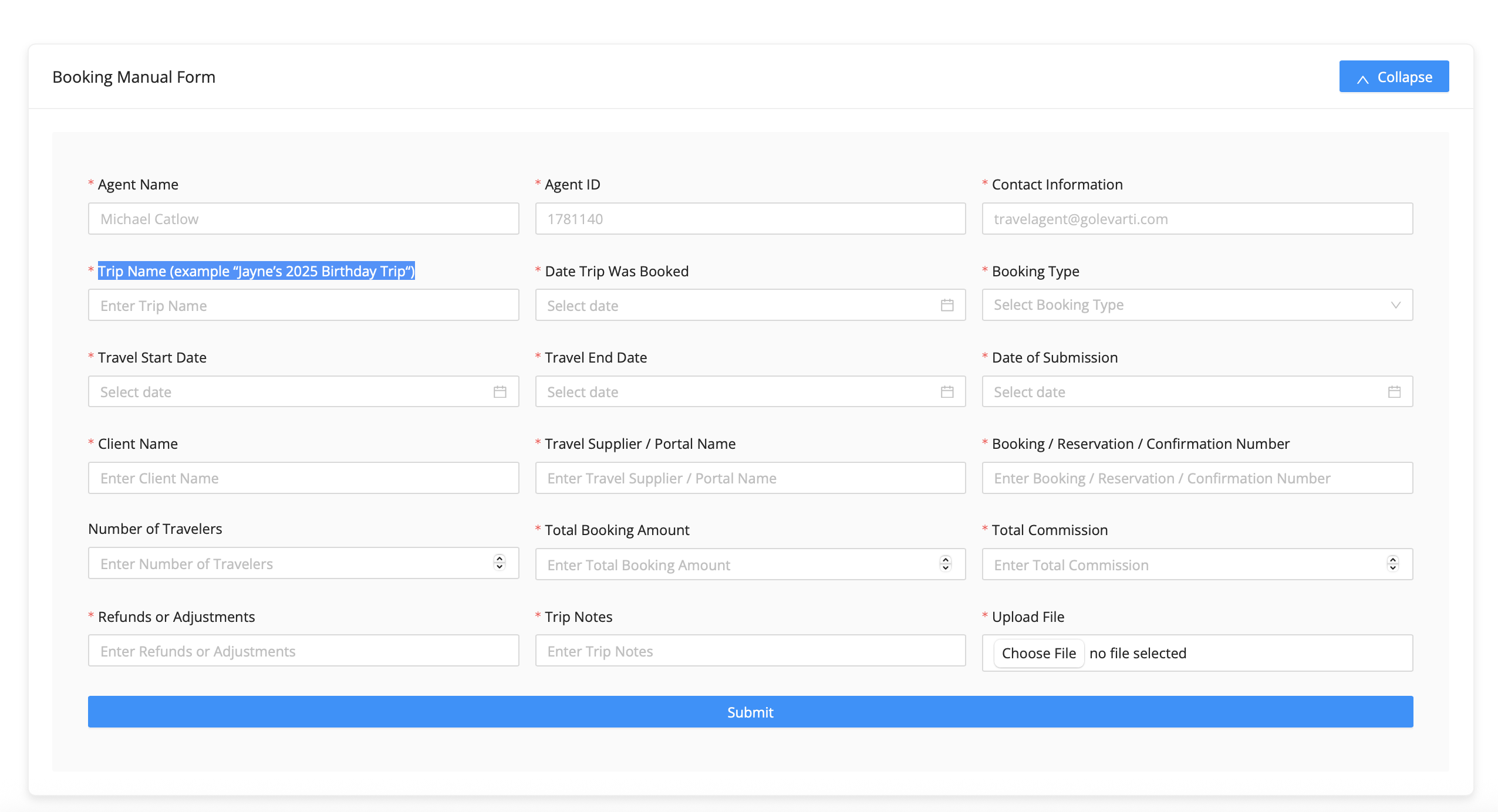The image size is (1498, 812).
Task: Click into the Trip Notes field
Action: click(750, 651)
